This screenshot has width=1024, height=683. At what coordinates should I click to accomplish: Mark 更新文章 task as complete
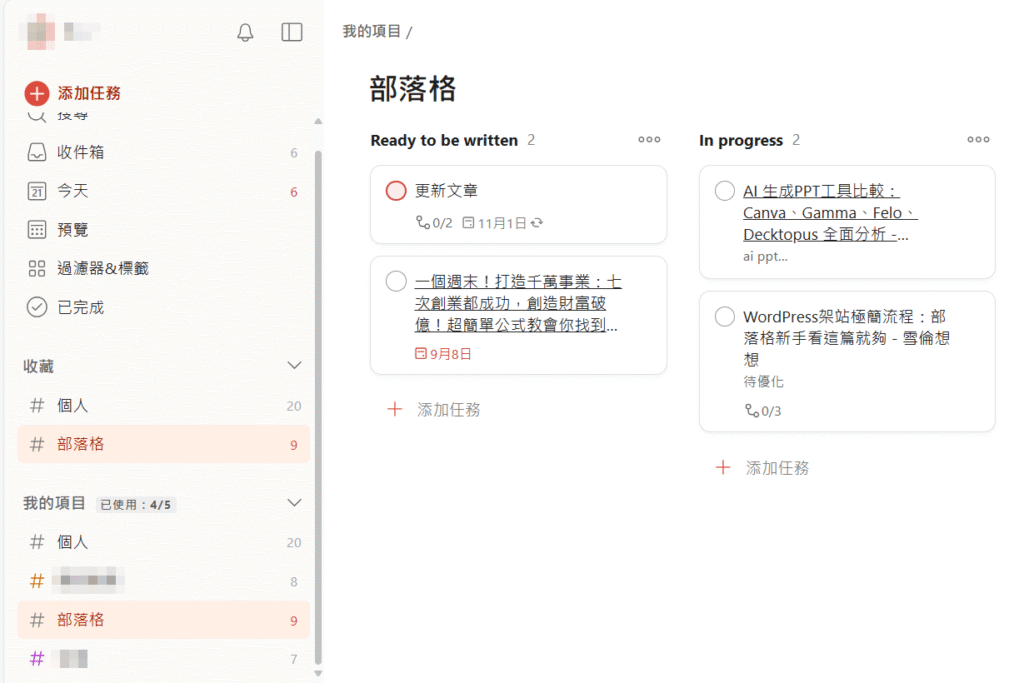[x=396, y=191]
